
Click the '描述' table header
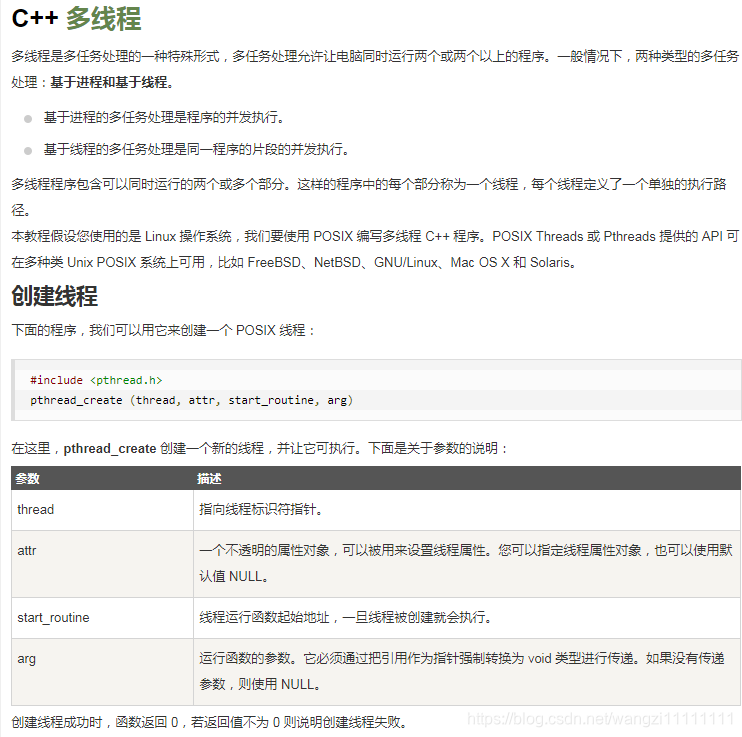coord(209,479)
